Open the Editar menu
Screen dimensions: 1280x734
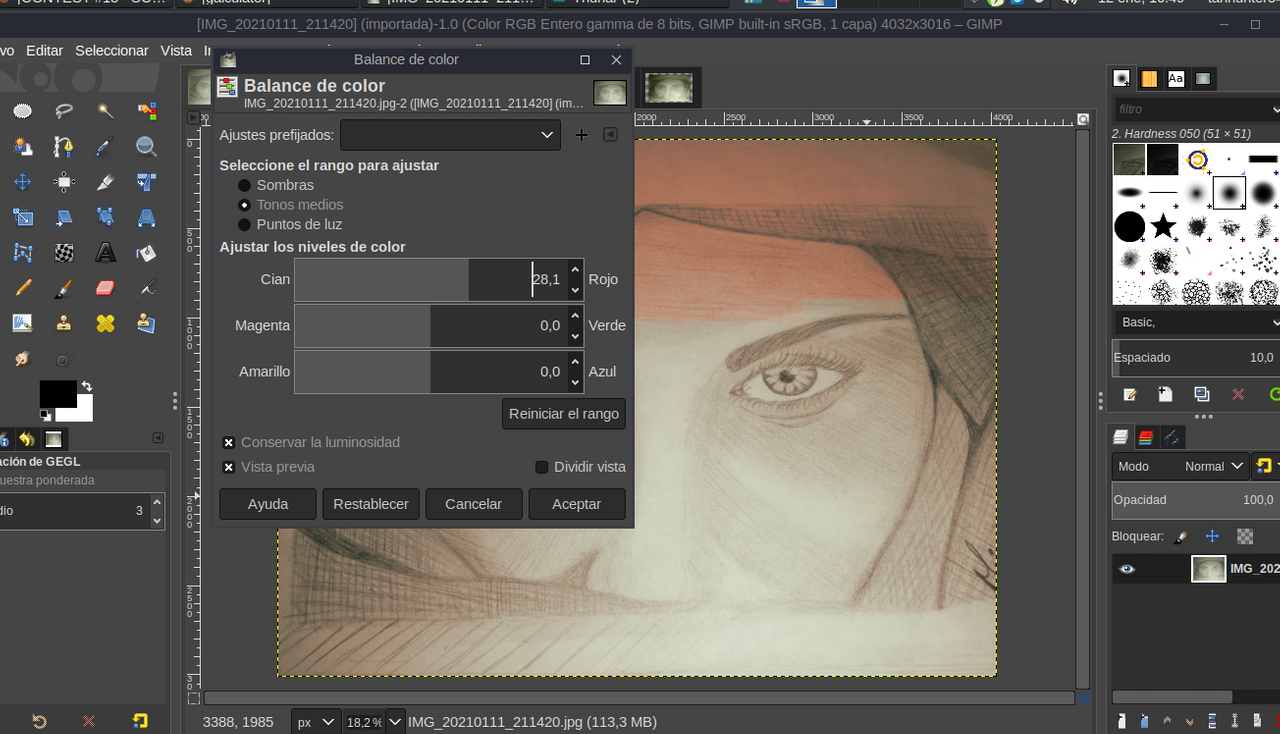[45, 50]
